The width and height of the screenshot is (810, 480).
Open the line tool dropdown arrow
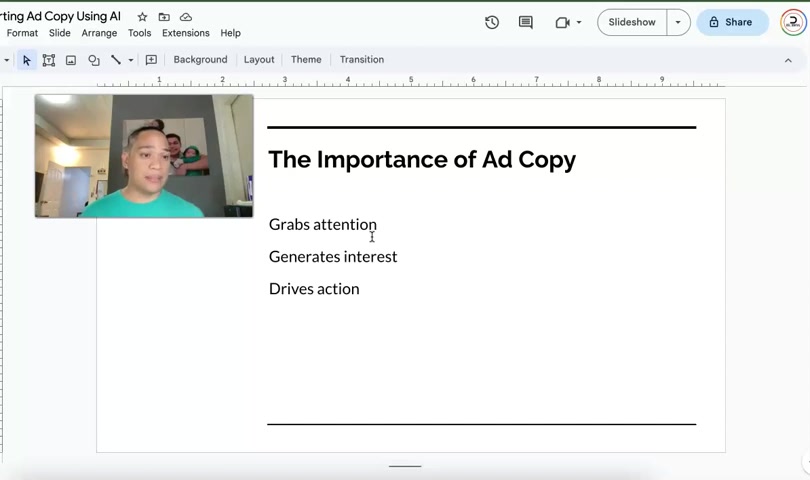131,60
